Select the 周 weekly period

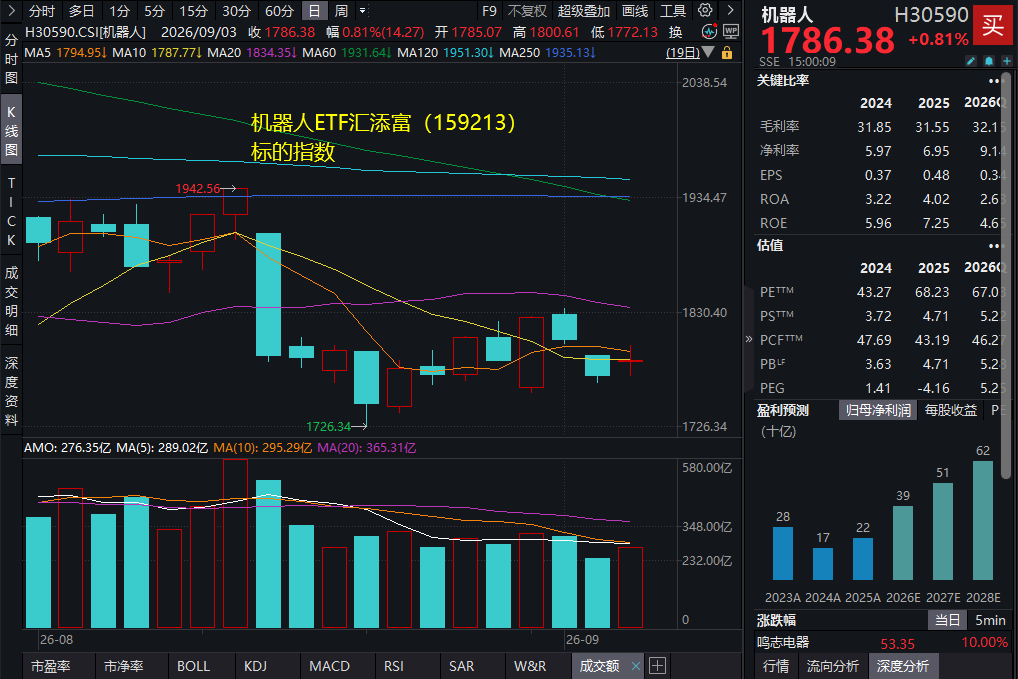pyautogui.click(x=341, y=11)
